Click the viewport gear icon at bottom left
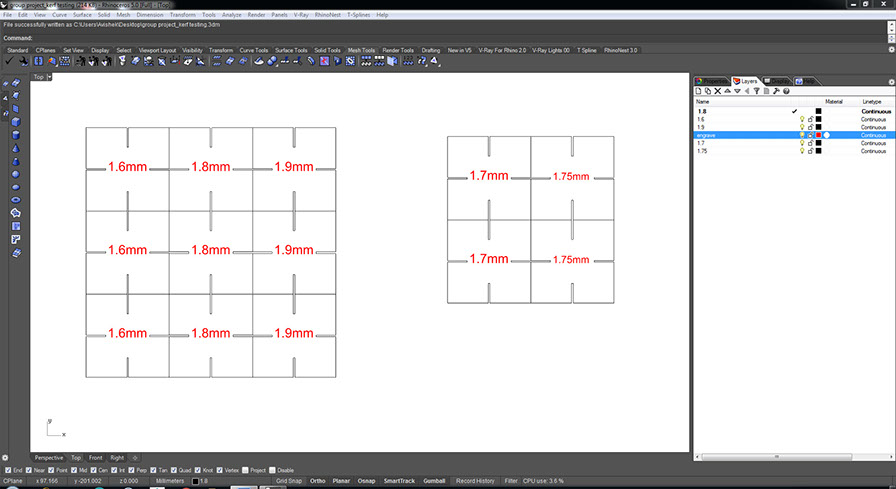This screenshot has height=489, width=896. pos(5,458)
